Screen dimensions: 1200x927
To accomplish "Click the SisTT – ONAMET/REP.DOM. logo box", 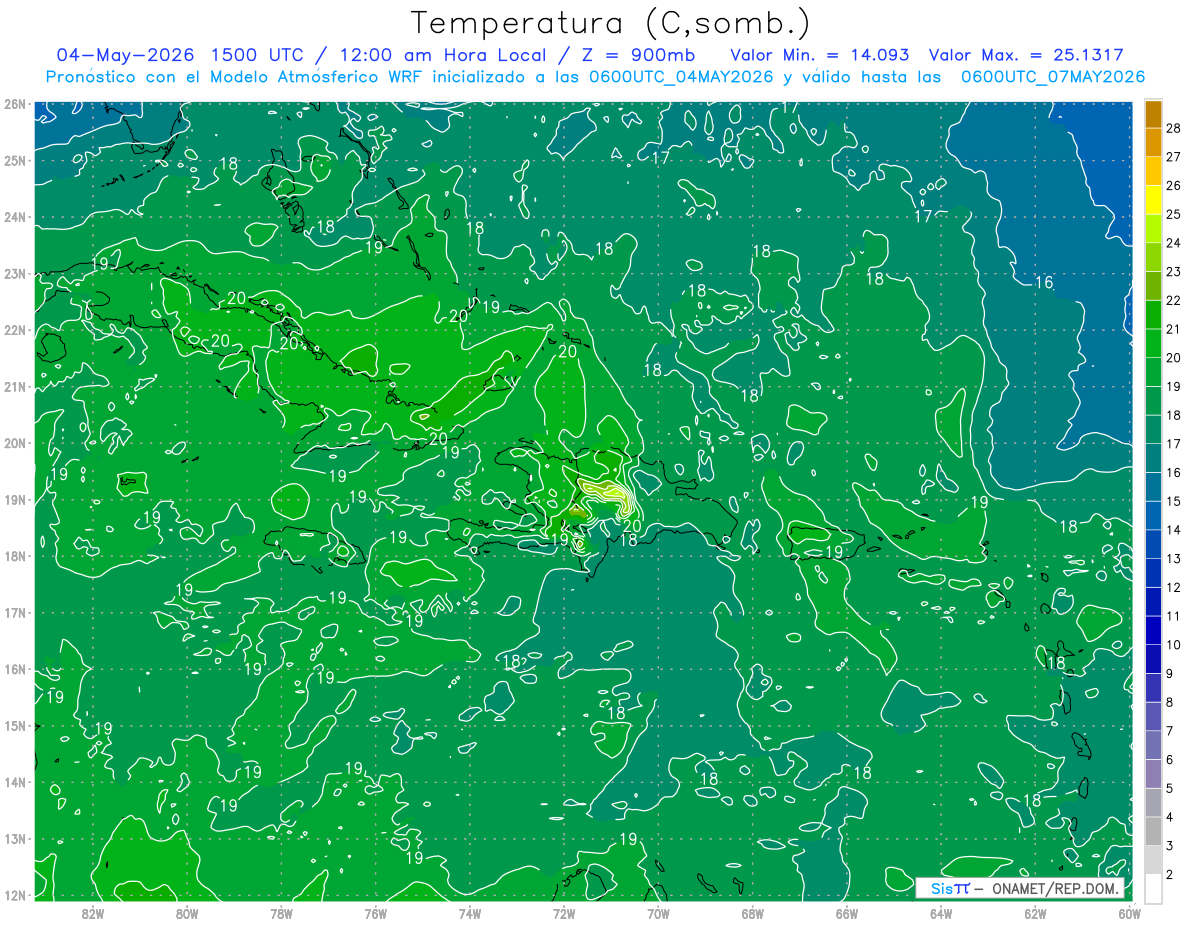I will 1021,888.
